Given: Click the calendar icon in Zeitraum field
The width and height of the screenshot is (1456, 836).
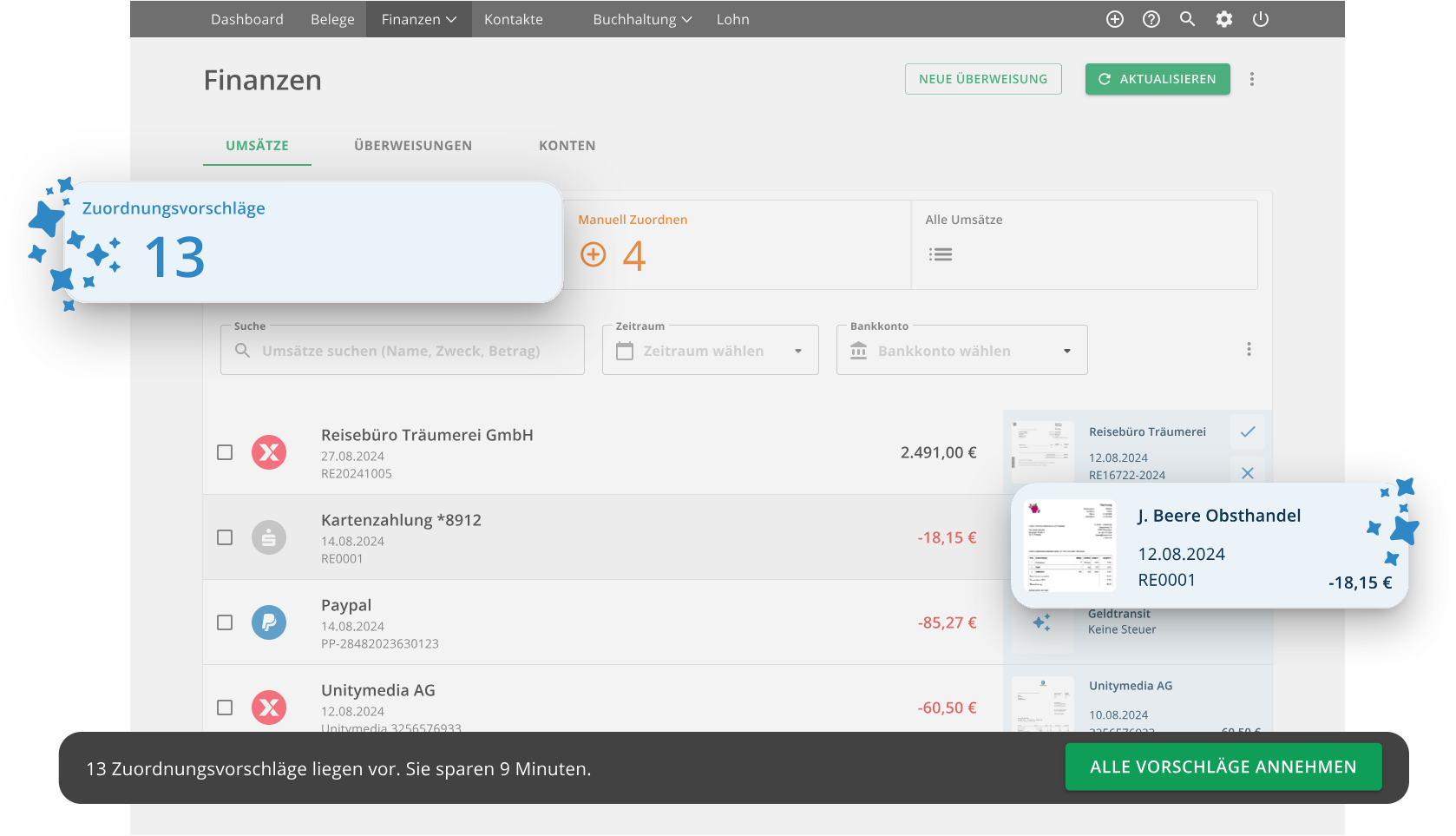Looking at the screenshot, I should [x=625, y=351].
